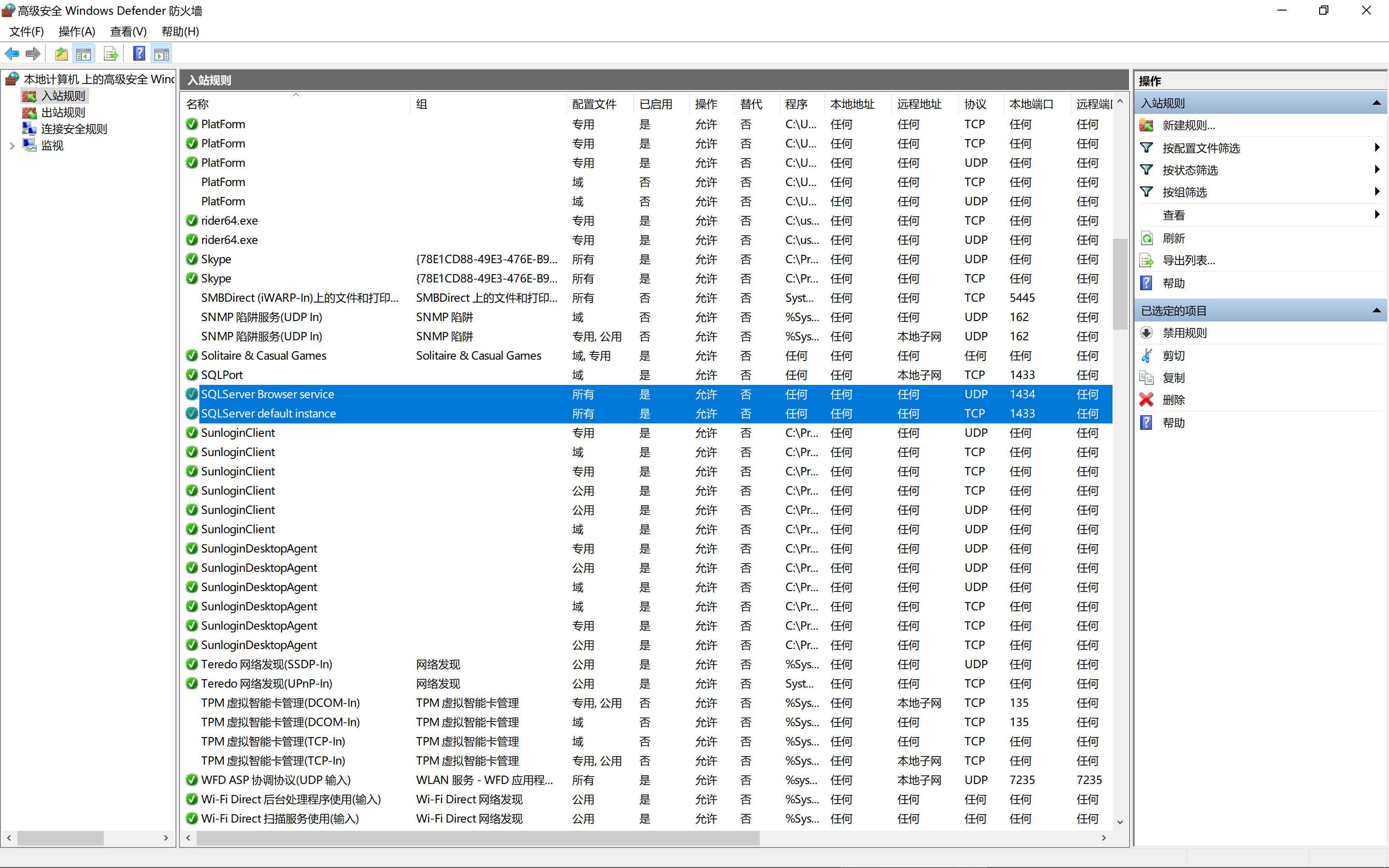
Task: Expand the 监视 tree node
Action: click(12, 146)
